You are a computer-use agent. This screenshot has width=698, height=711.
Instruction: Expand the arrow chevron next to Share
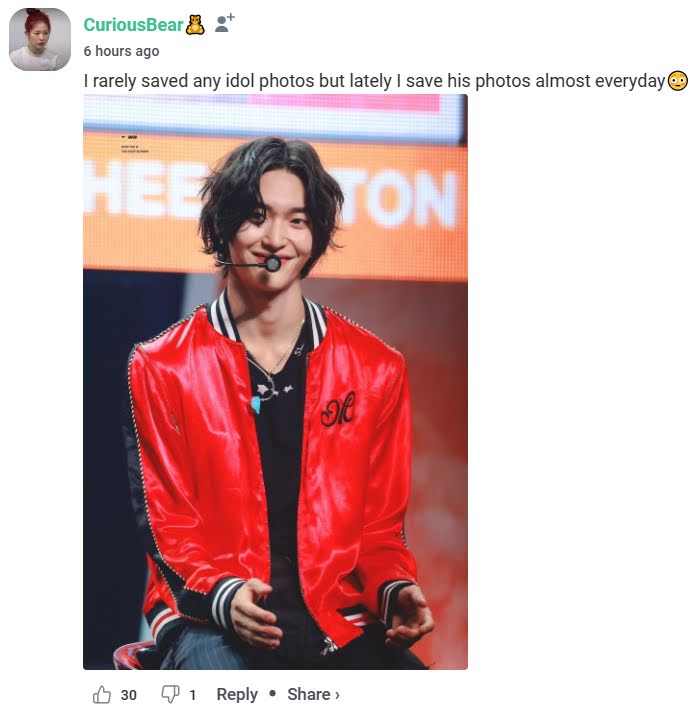tap(337, 695)
